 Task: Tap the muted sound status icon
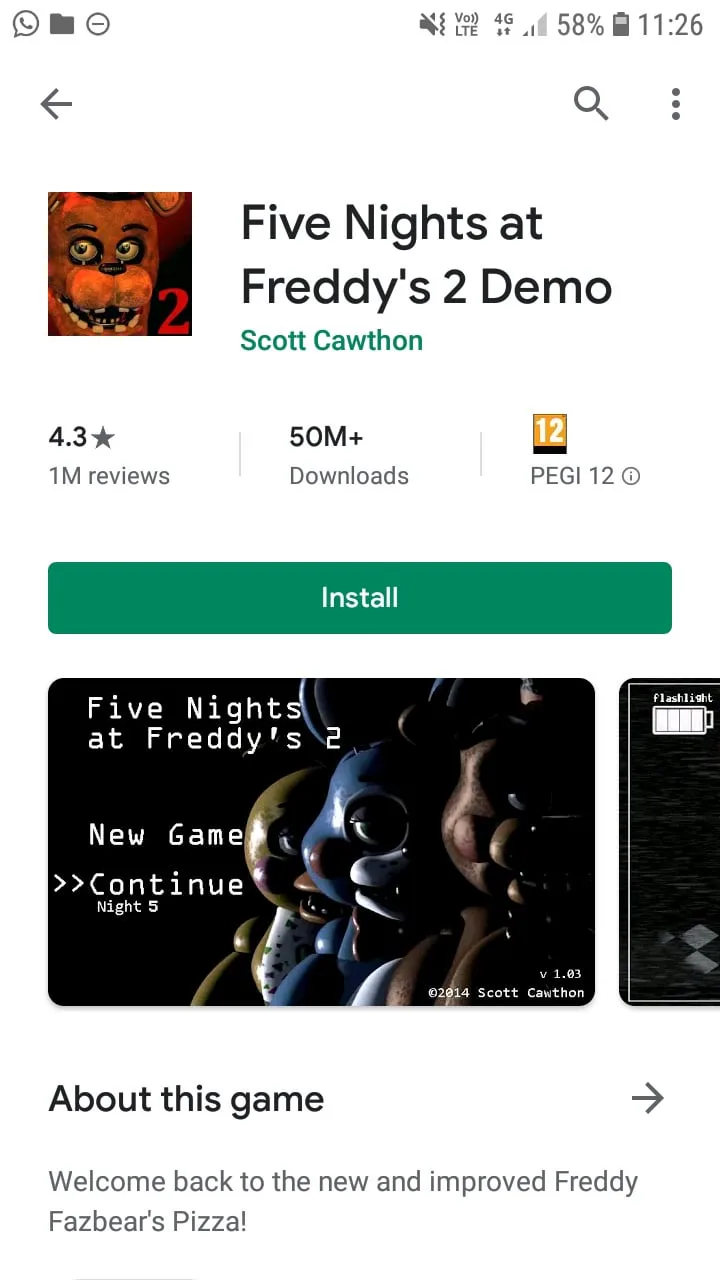tap(432, 24)
